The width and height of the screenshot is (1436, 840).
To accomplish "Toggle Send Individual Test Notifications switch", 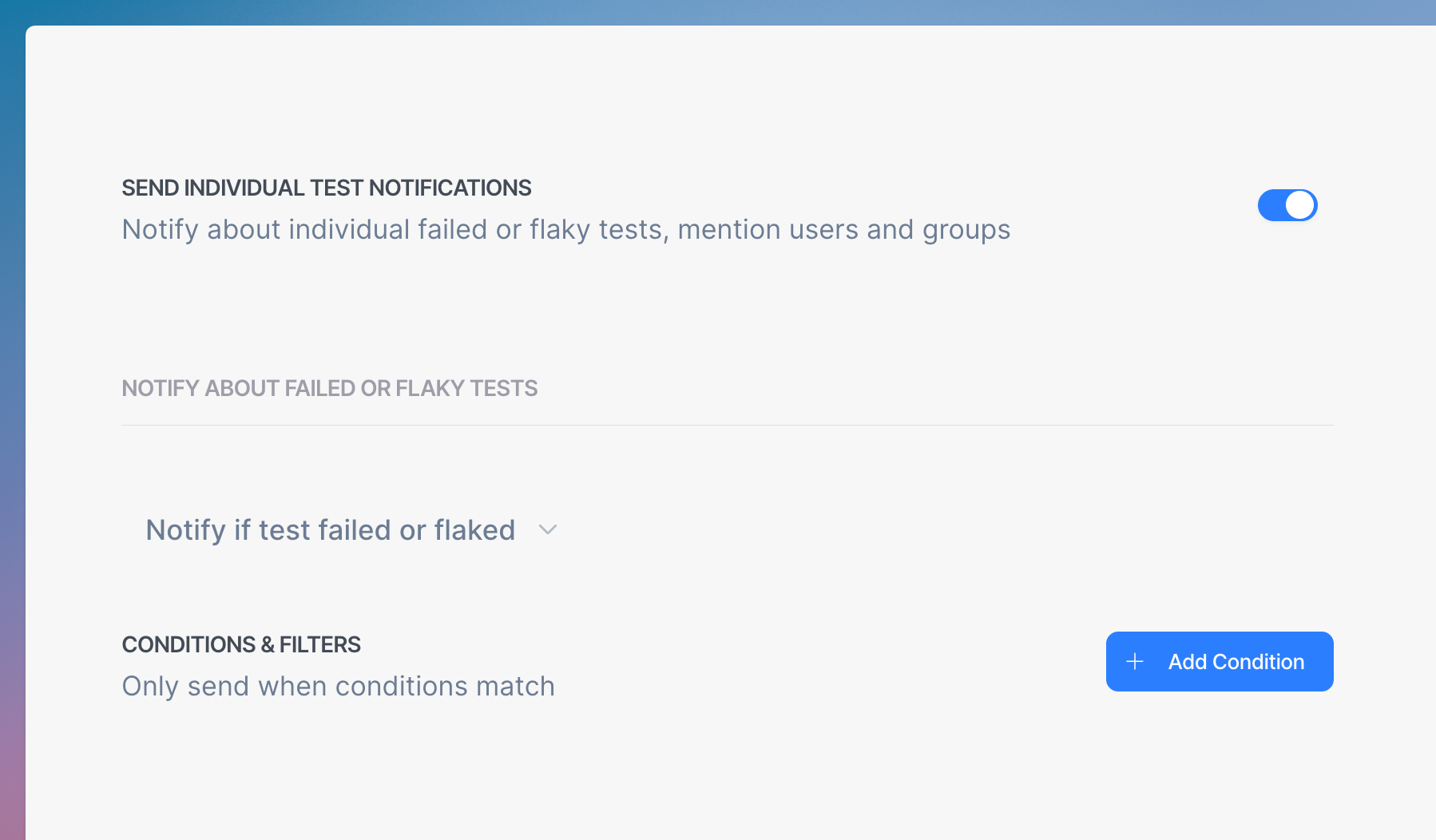I will pos(1287,205).
